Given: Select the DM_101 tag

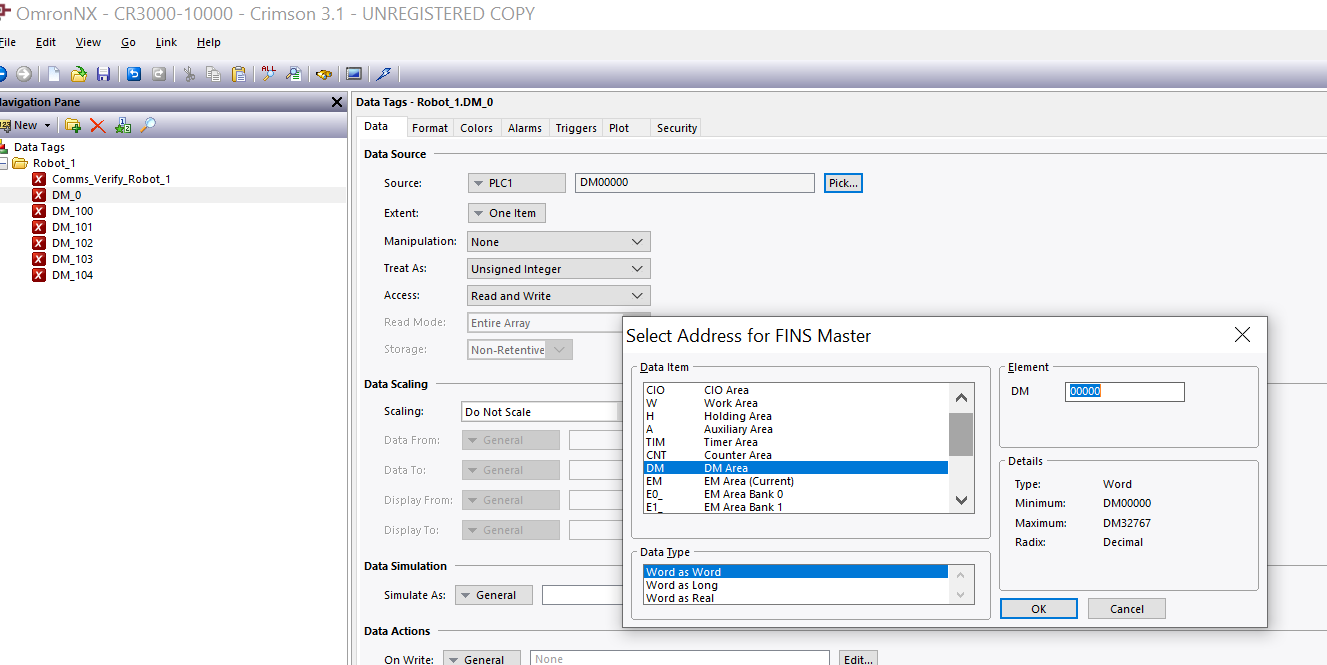Looking at the screenshot, I should point(72,227).
